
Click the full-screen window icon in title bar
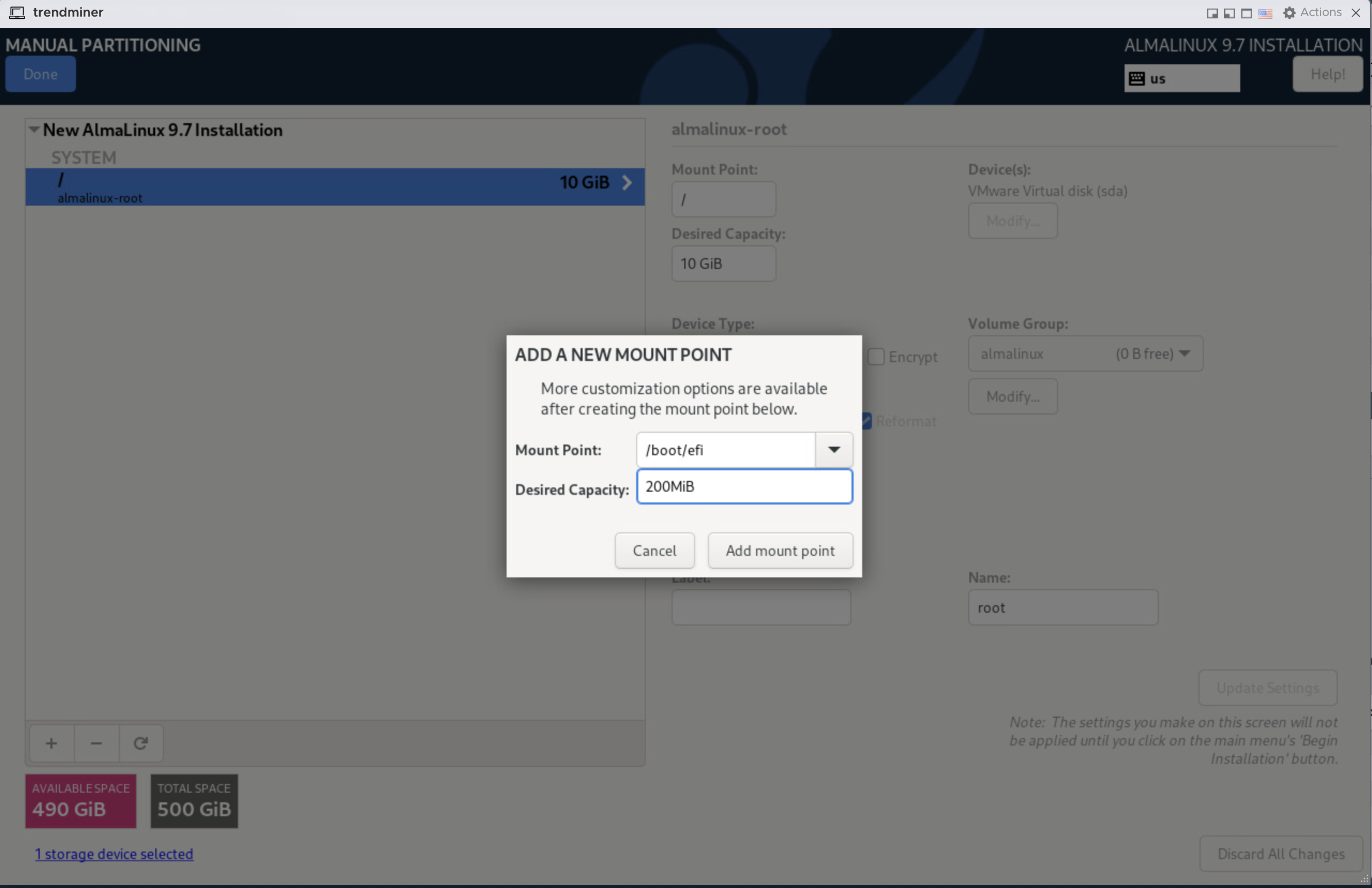tap(1246, 13)
